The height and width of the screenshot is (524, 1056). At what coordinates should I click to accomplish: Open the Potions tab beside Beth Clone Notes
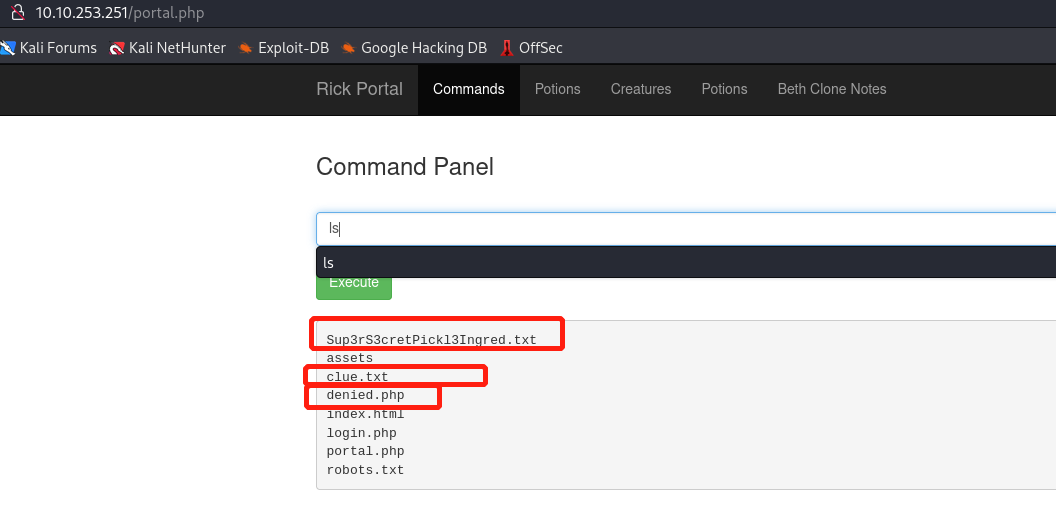pos(724,89)
